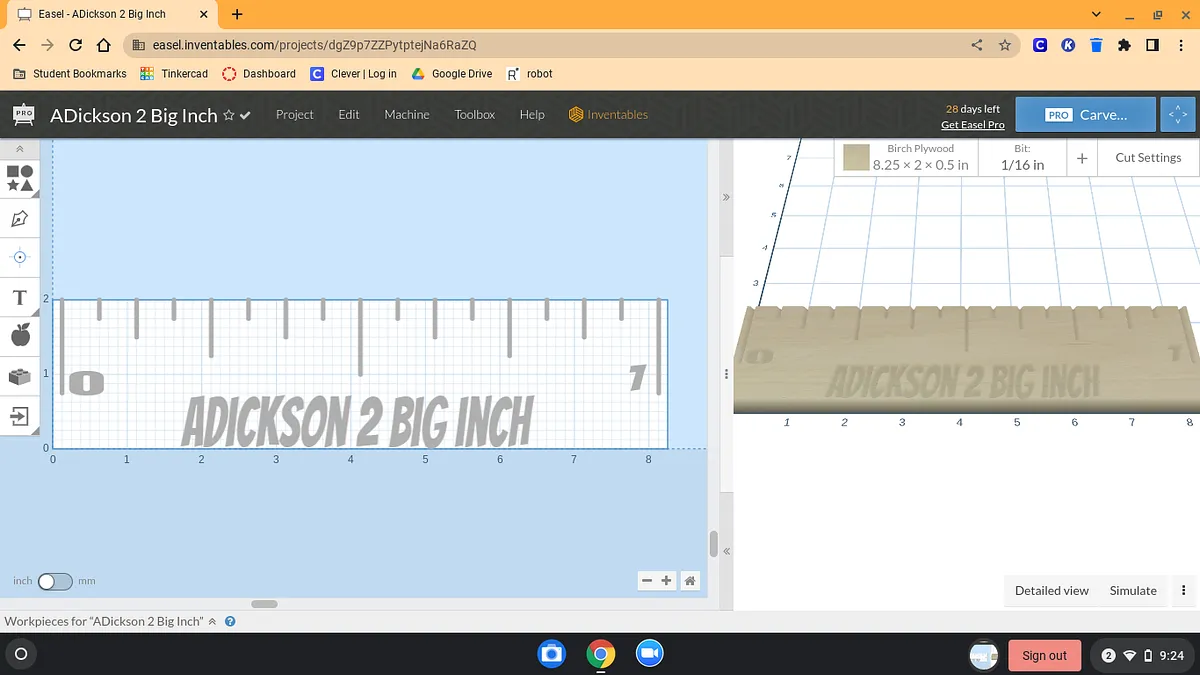Collapse the 3D preview panel chevron

[727, 197]
